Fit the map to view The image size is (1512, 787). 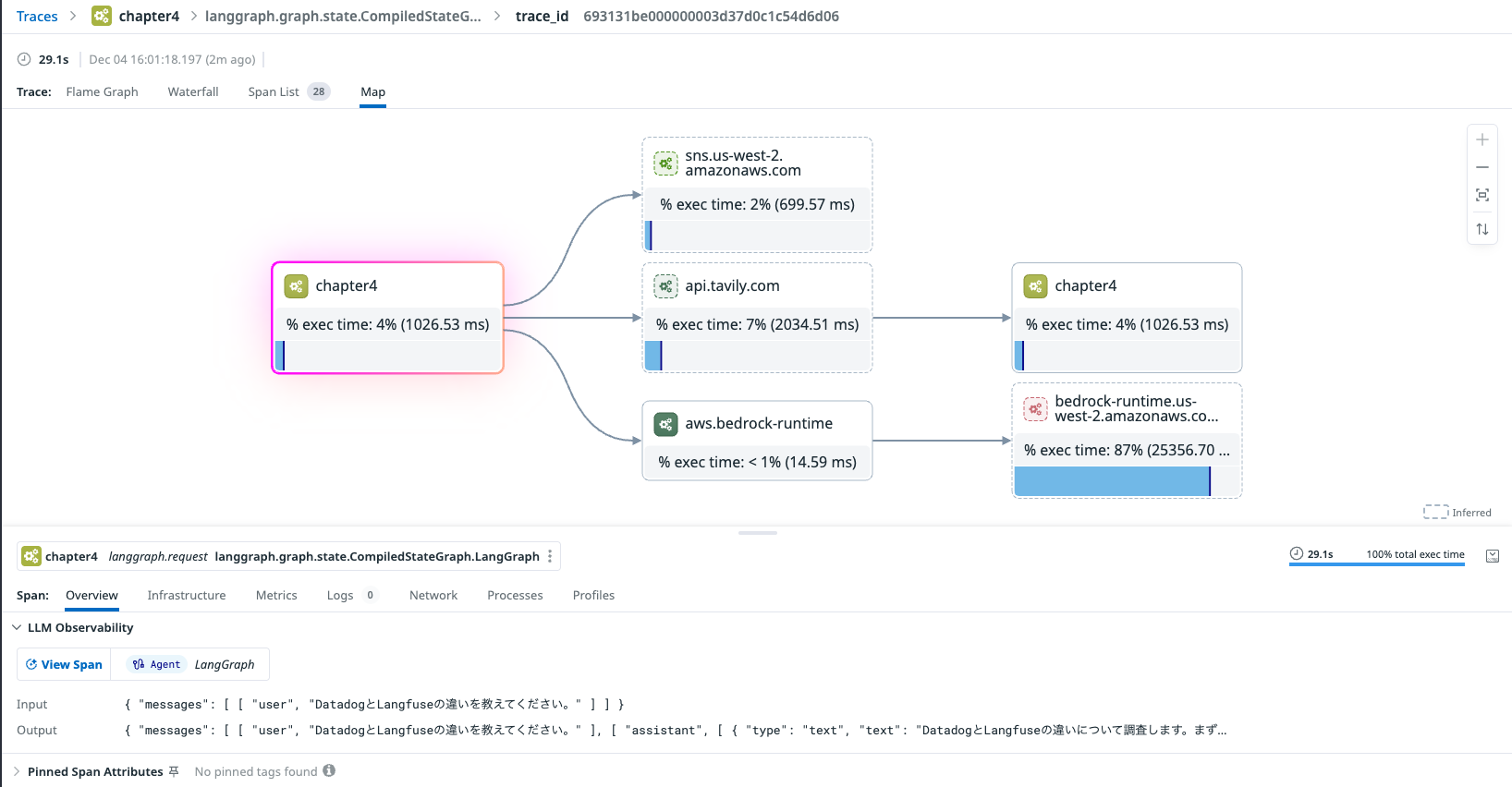[1482, 195]
